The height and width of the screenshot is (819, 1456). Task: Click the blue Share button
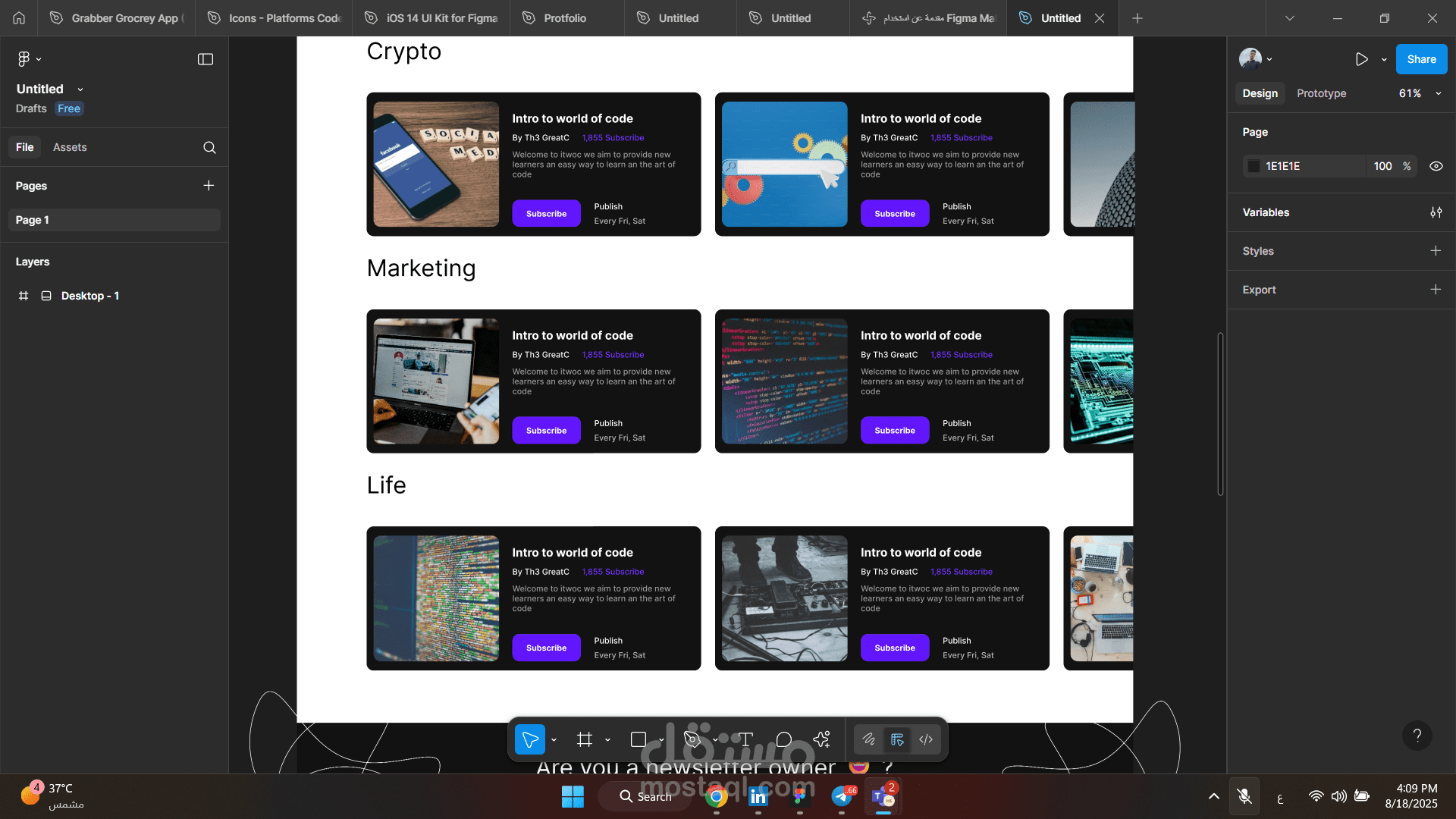click(1421, 59)
